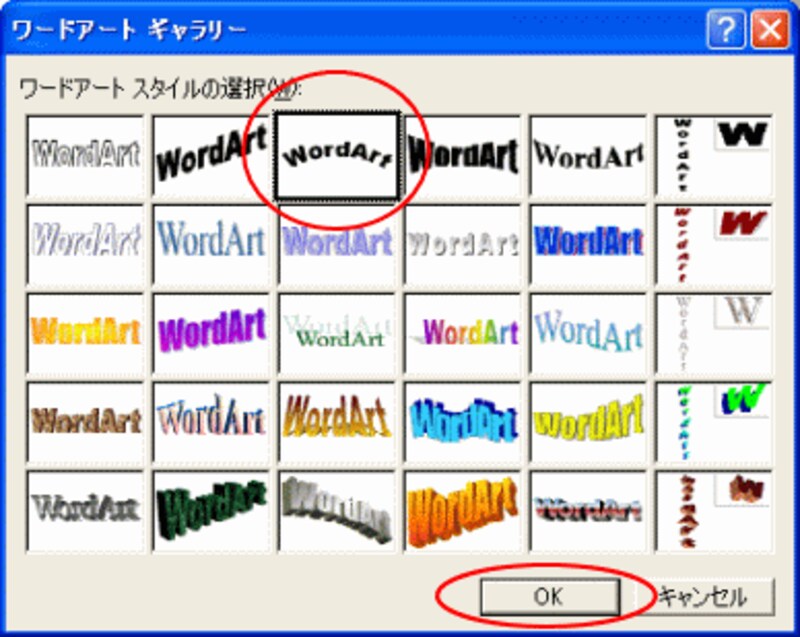Screen dimensions: 800x637
Task: Select the brown textured WordArt style
Action: click(x=86, y=422)
